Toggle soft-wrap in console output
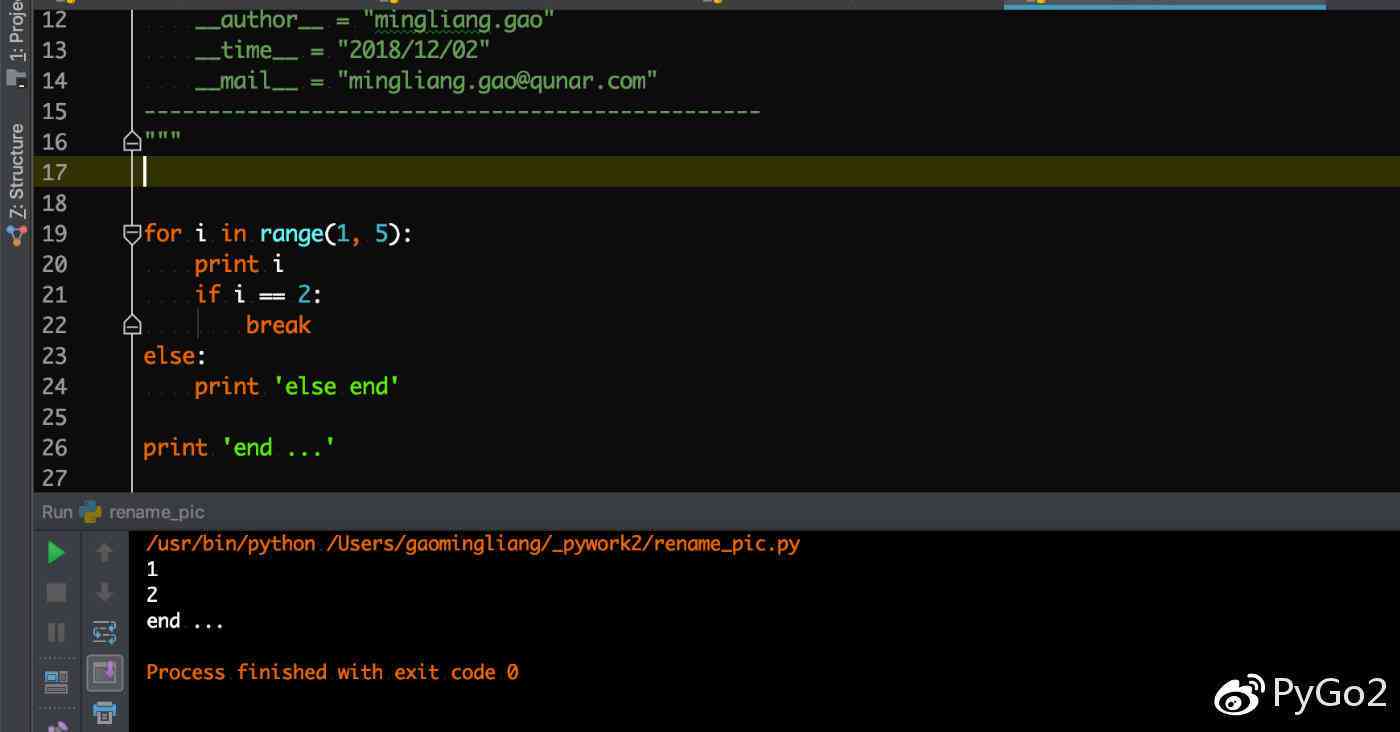 point(104,632)
